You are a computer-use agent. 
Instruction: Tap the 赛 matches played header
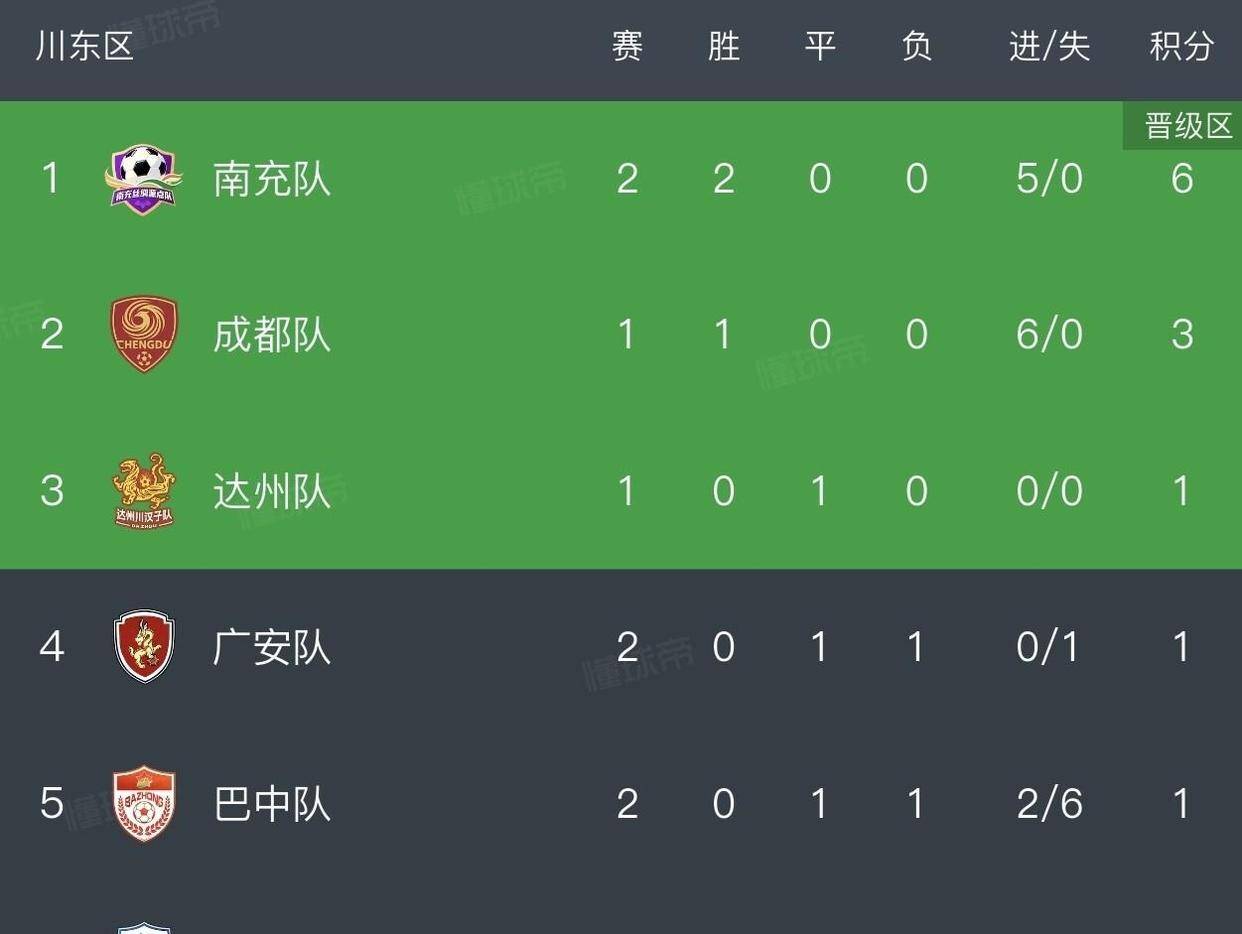coord(627,46)
